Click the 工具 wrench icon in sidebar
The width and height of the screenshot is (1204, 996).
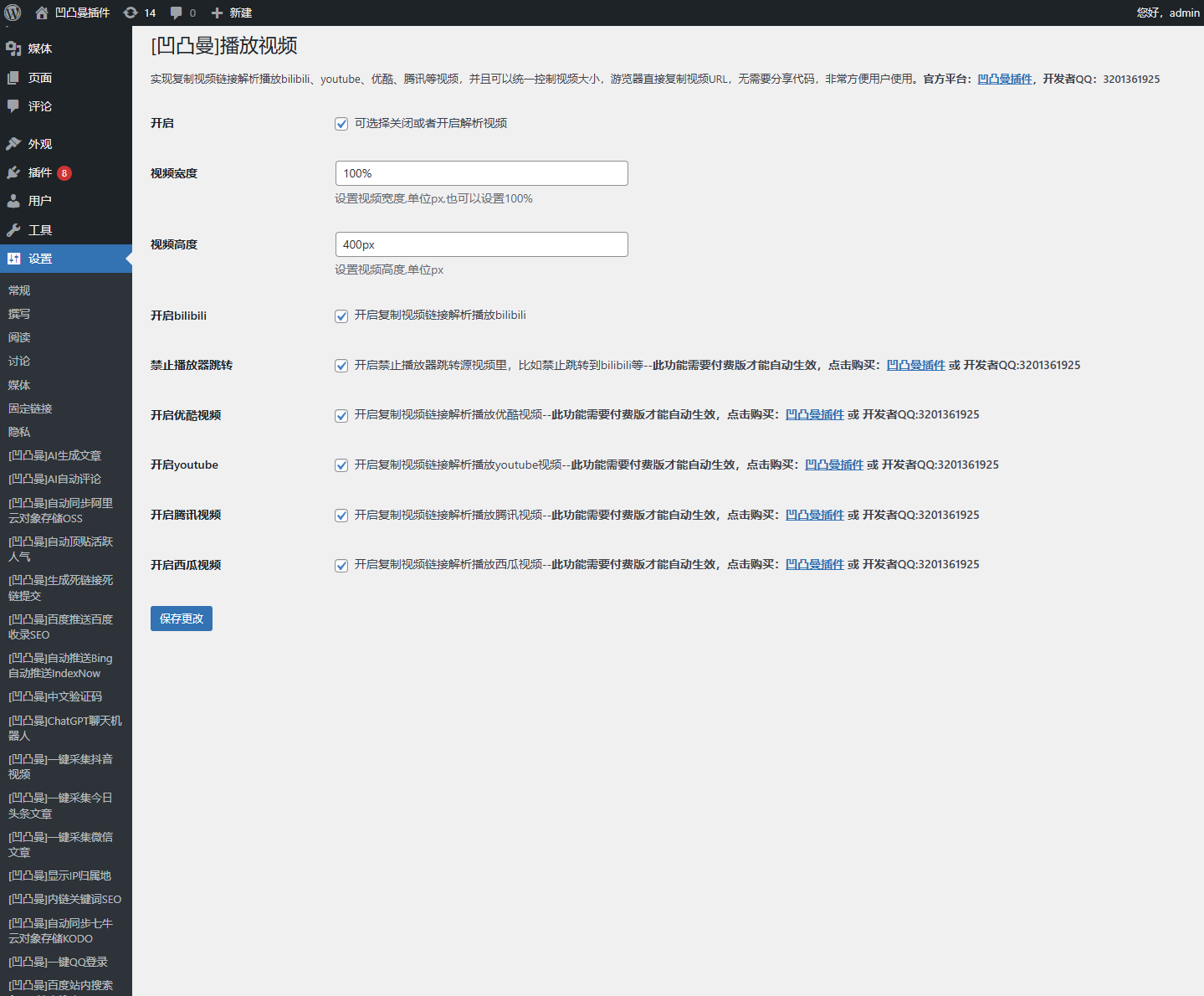click(x=13, y=230)
